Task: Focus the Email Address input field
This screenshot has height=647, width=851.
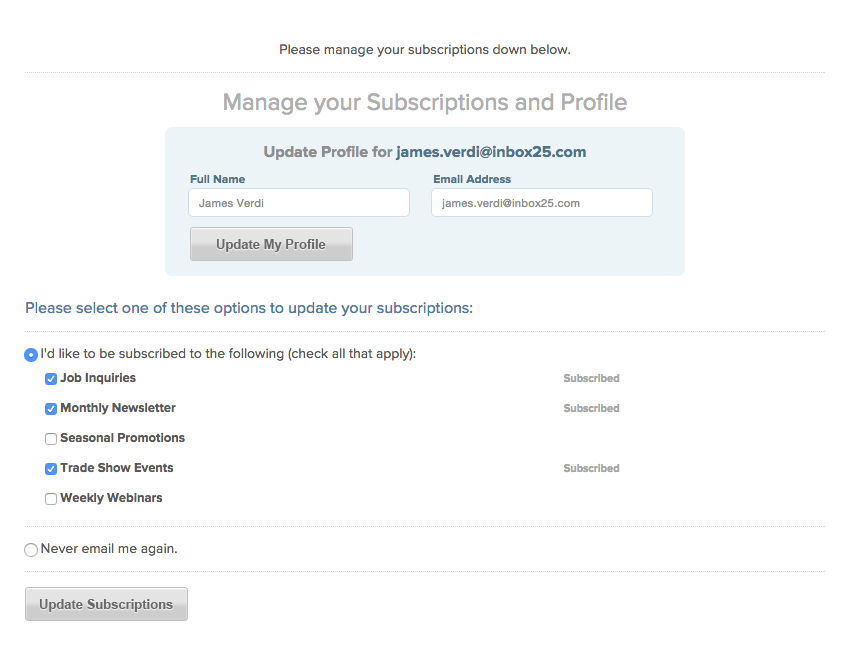Action: (x=542, y=203)
